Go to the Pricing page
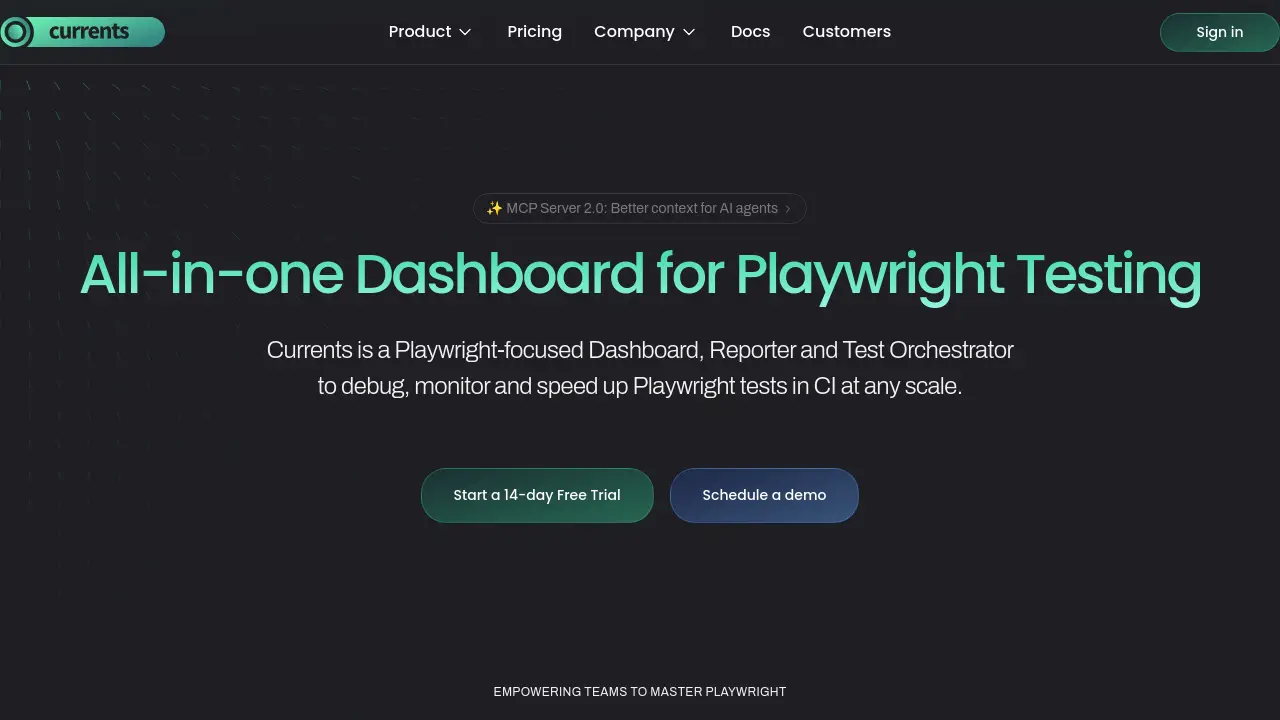 [534, 32]
